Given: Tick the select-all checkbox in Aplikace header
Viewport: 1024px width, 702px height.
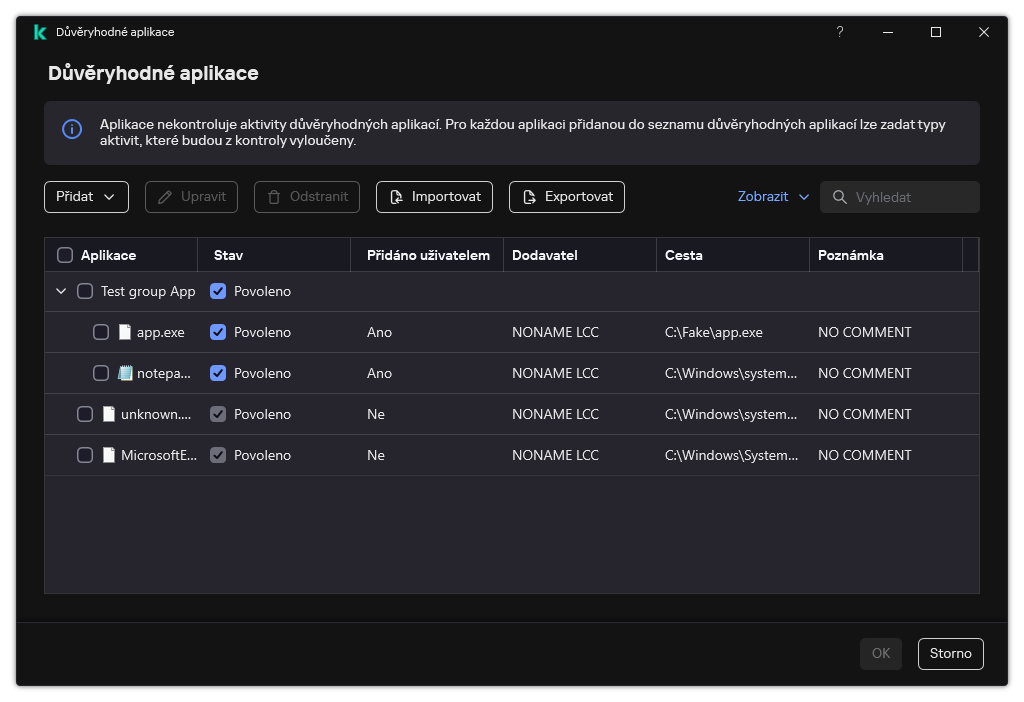Looking at the screenshot, I should point(65,255).
